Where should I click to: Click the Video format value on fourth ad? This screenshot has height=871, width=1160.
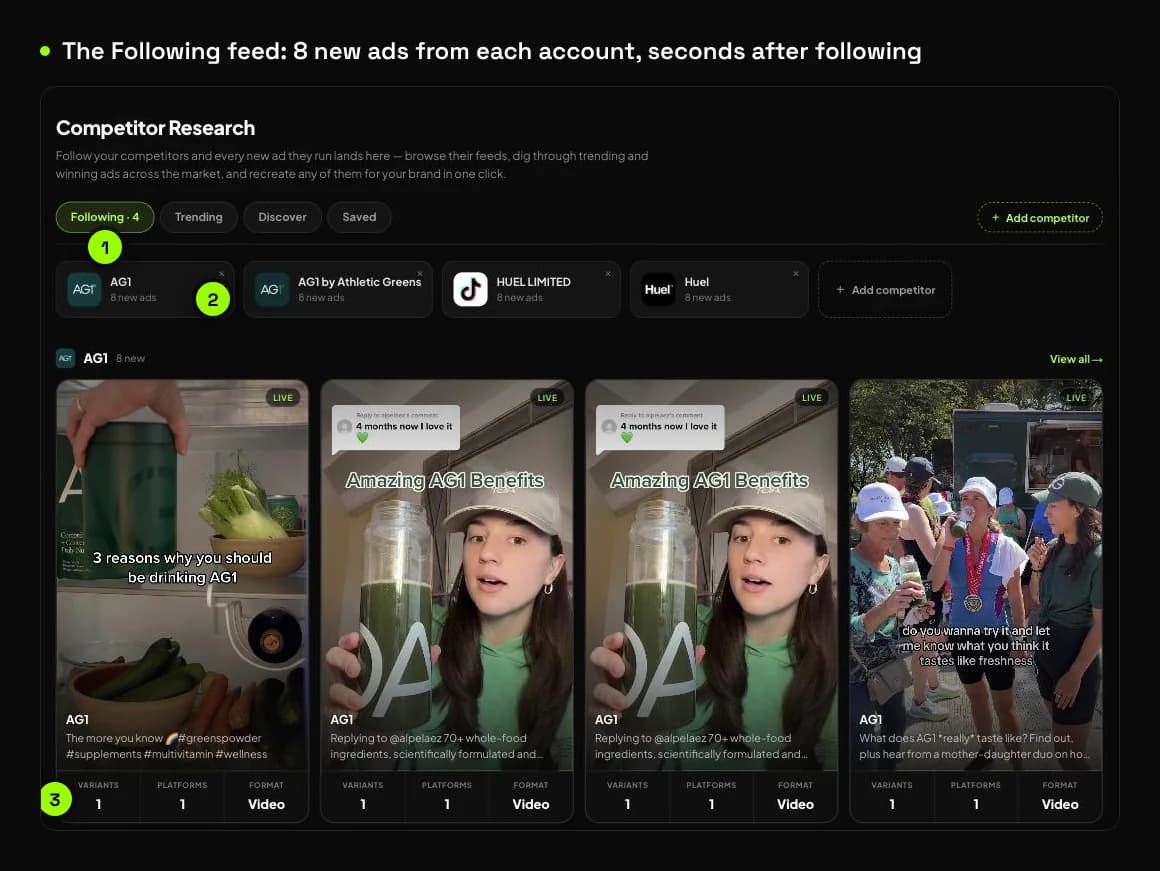point(1060,804)
